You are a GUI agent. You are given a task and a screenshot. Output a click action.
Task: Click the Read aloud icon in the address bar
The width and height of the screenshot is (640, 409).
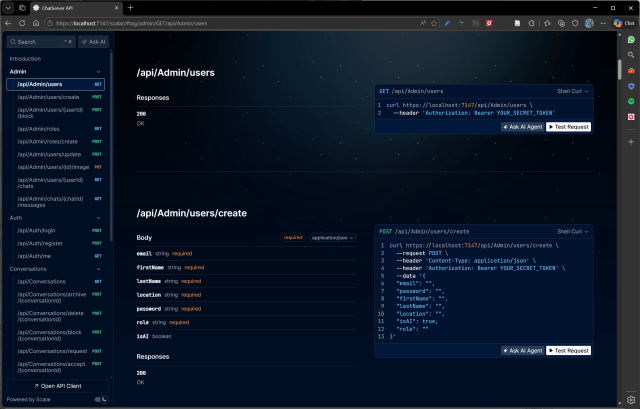click(423, 23)
